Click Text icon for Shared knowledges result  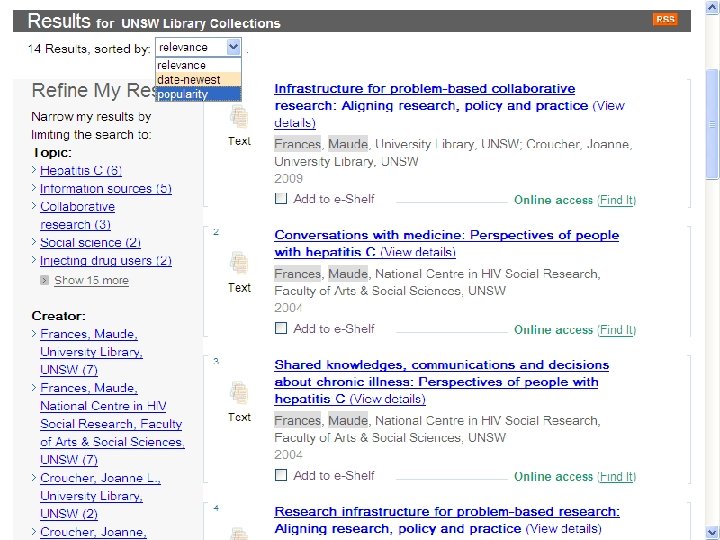(x=239, y=393)
